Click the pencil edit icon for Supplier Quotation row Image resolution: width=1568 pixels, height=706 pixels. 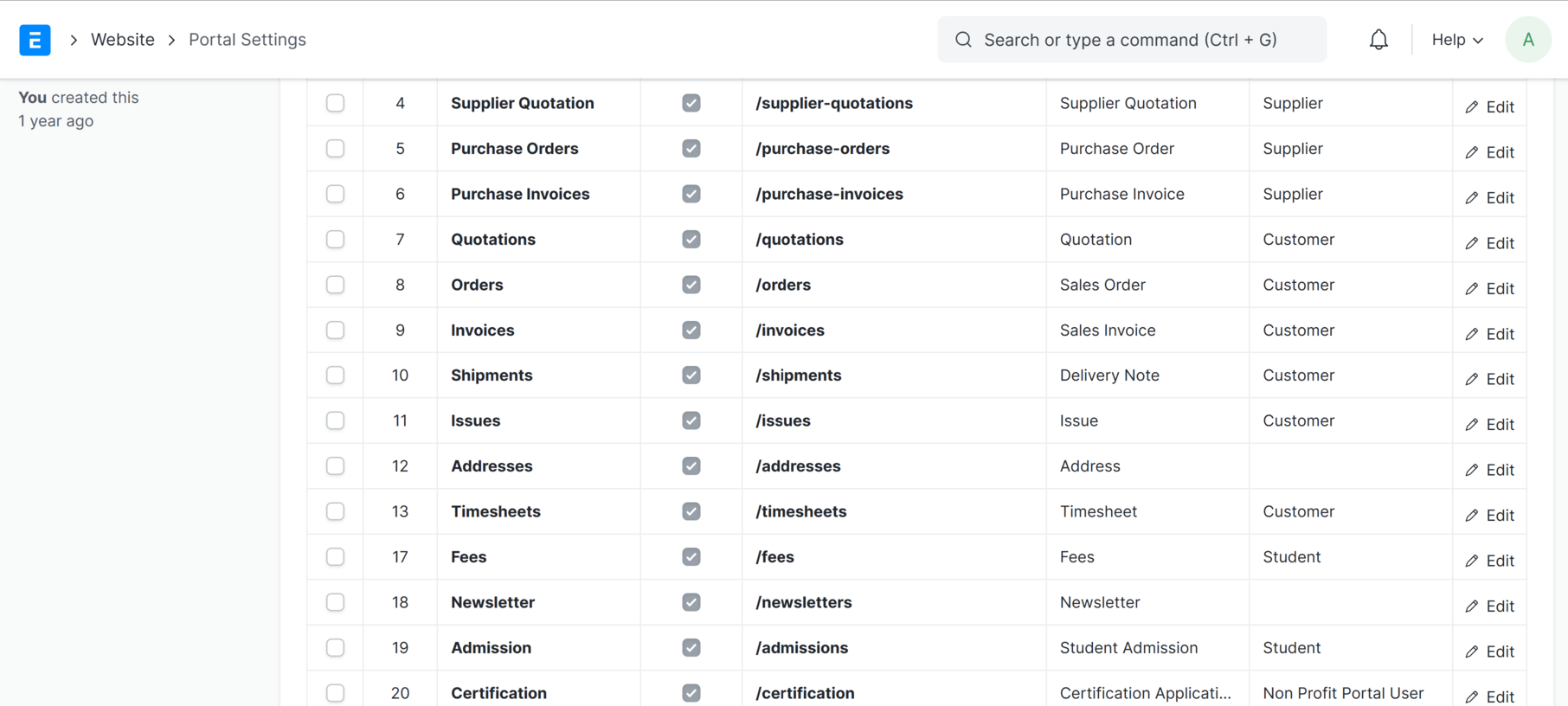(x=1472, y=107)
